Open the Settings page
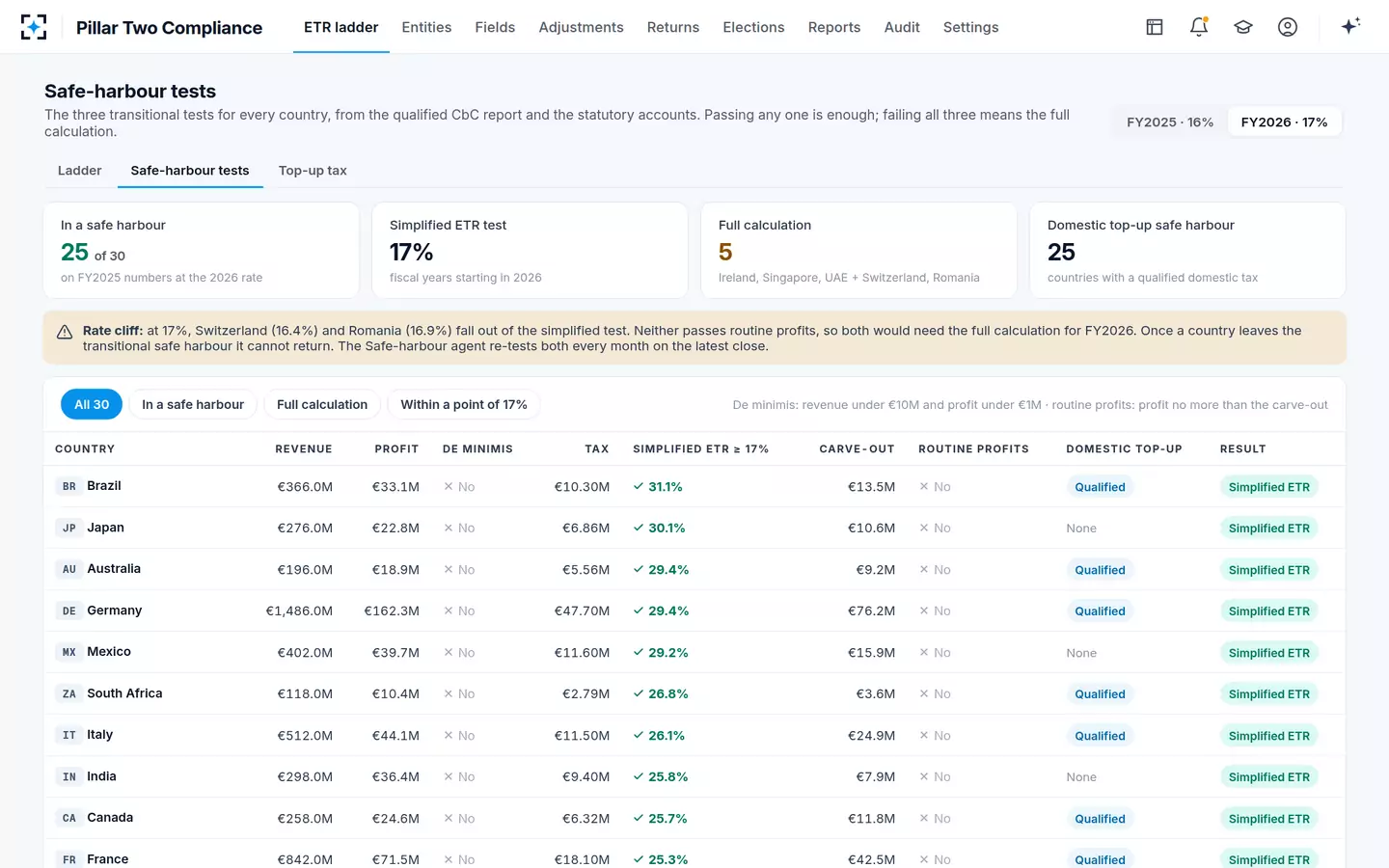This screenshot has height=868, width=1389. coord(970,27)
